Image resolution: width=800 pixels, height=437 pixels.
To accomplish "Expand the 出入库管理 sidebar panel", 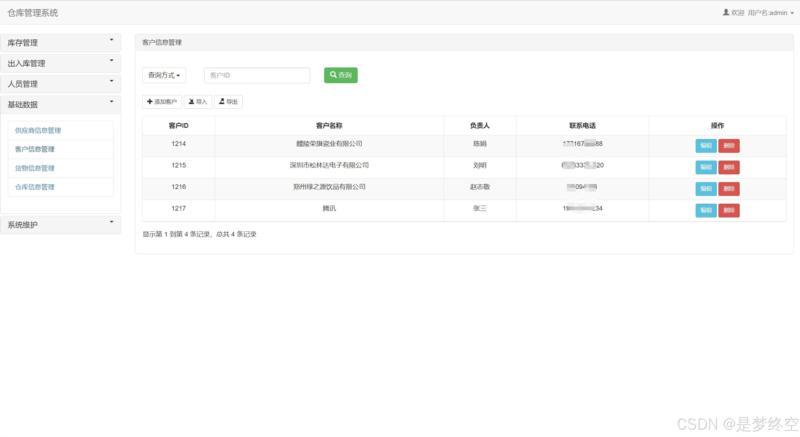I will click(x=61, y=63).
